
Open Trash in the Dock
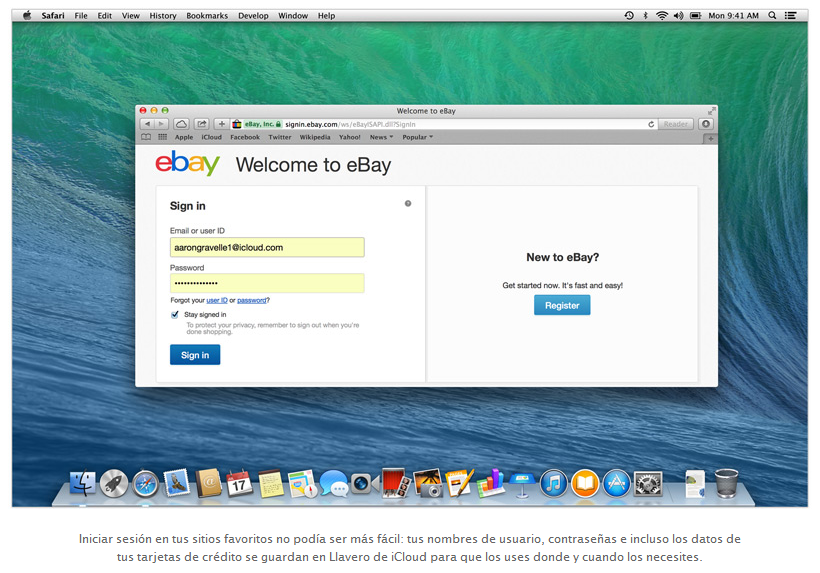[x=726, y=483]
